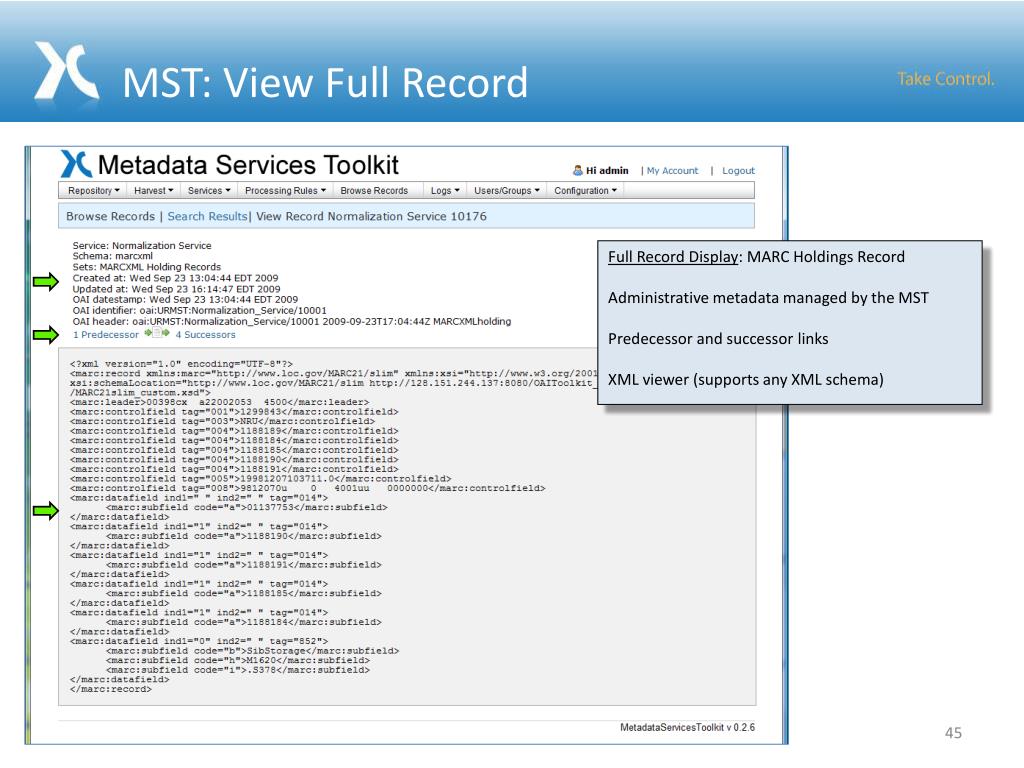1024x768 pixels.
Task: Click 'MetadataServicesToolkit v 0.2.6' footer text
Action: click(x=687, y=728)
